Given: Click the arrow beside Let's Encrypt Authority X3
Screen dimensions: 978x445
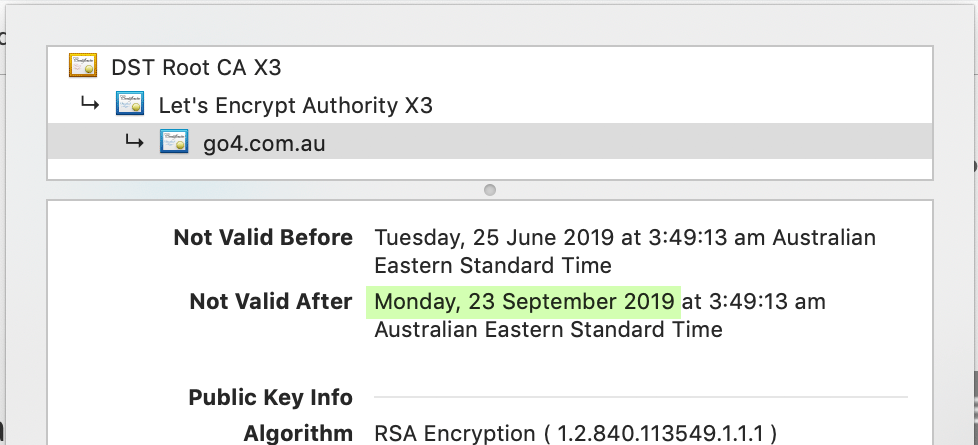Looking at the screenshot, I should pos(90,104).
